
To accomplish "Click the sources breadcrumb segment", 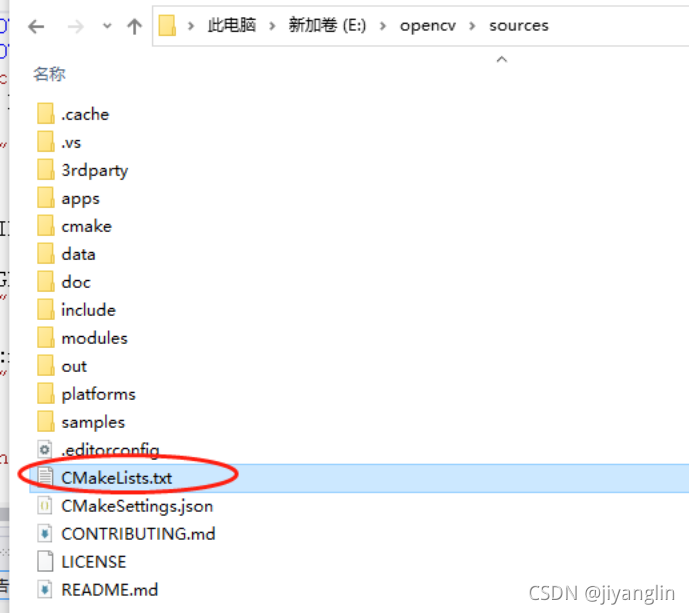I will tap(519, 26).
